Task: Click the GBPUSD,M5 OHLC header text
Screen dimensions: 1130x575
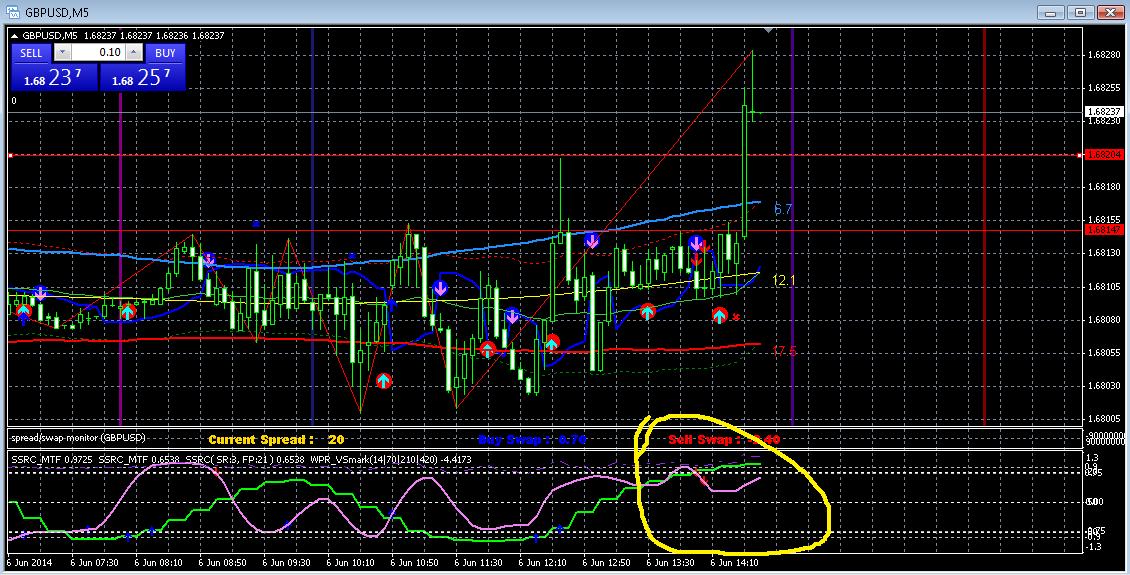Action: [123, 35]
